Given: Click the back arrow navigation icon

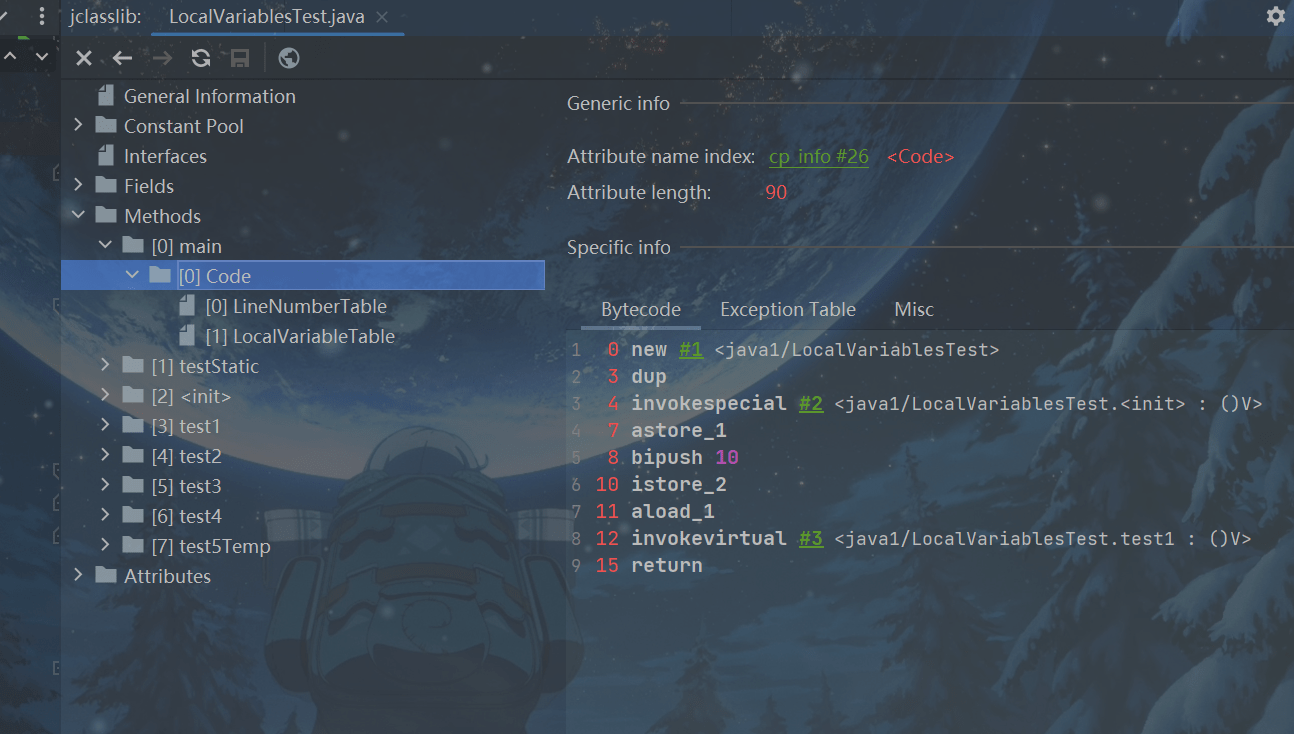Looking at the screenshot, I should tap(122, 58).
